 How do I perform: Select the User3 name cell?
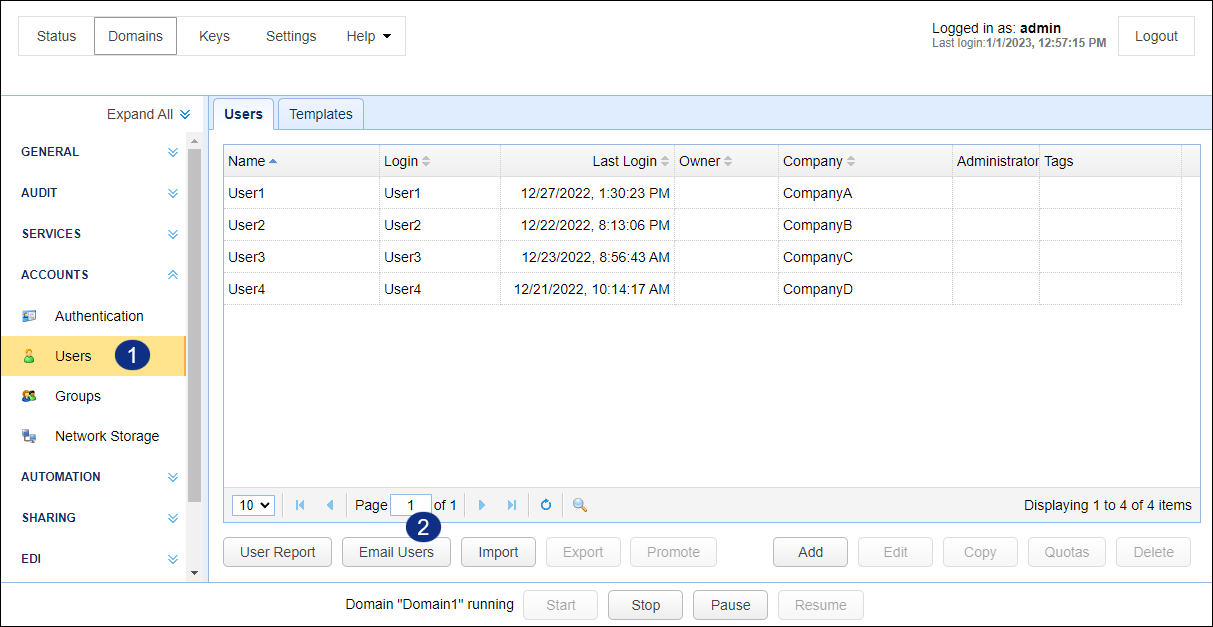pos(301,257)
